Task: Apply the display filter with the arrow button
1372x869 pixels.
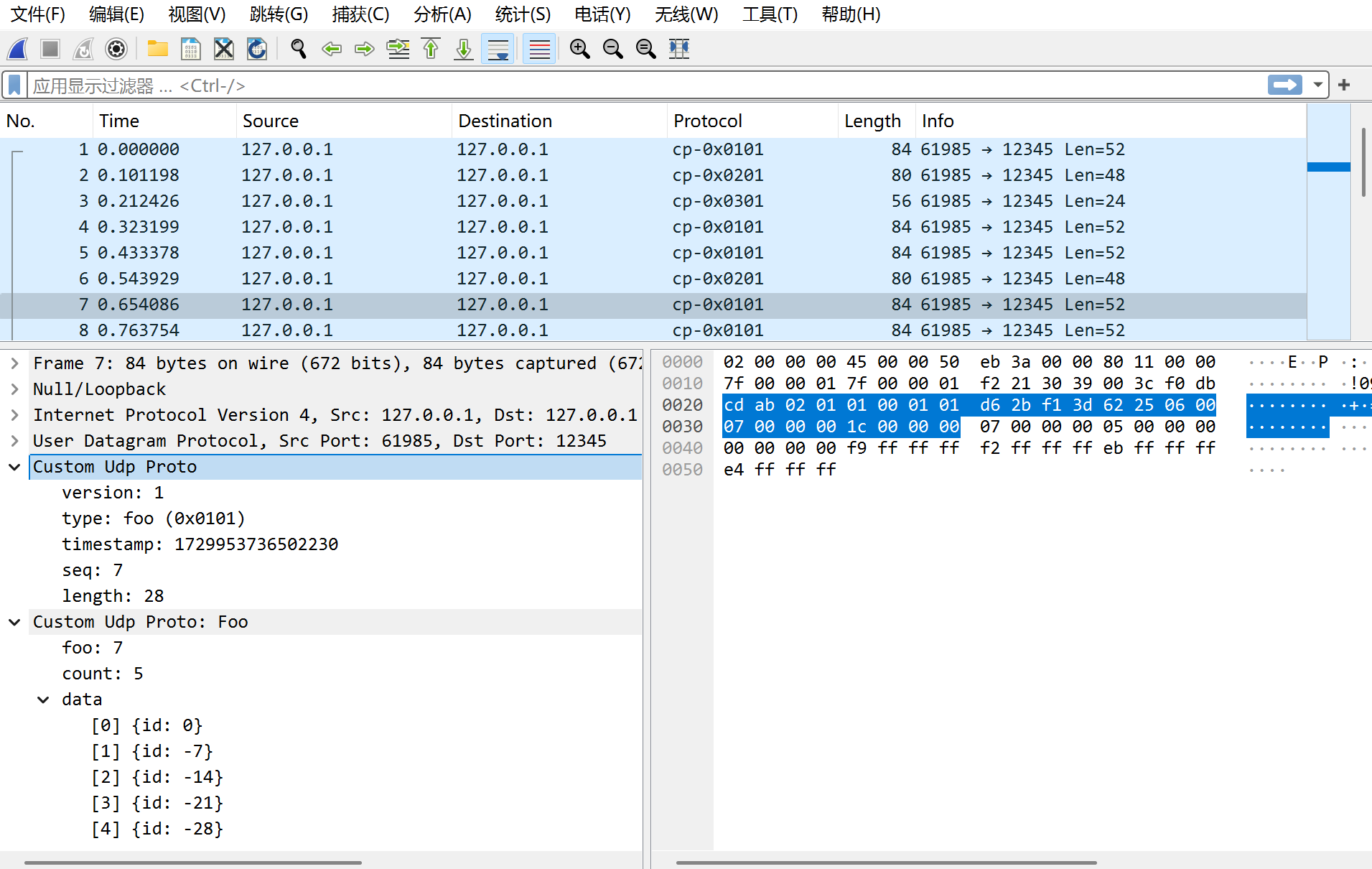Action: pyautogui.click(x=1284, y=85)
